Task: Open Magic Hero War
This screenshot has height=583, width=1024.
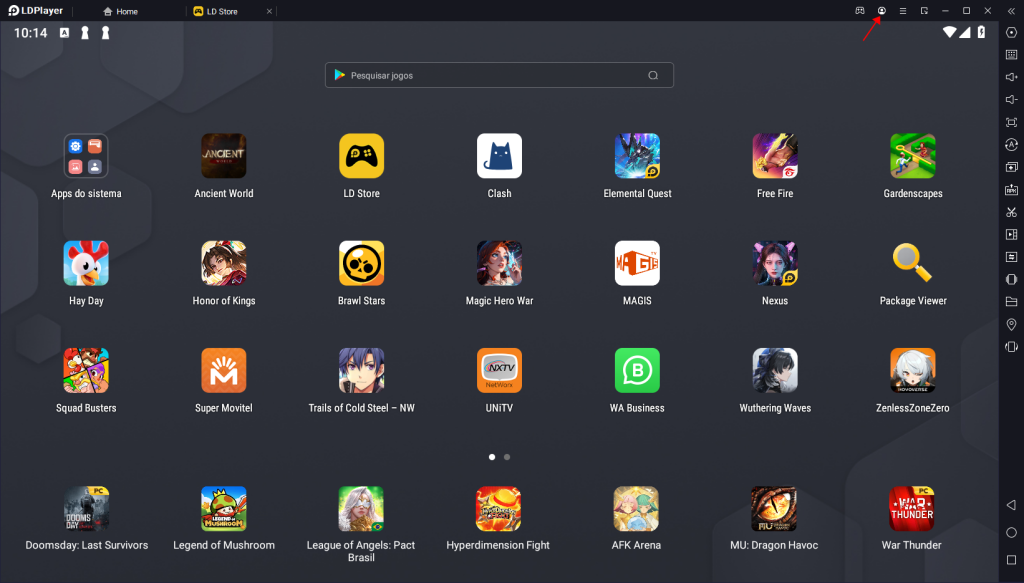Action: (x=499, y=263)
